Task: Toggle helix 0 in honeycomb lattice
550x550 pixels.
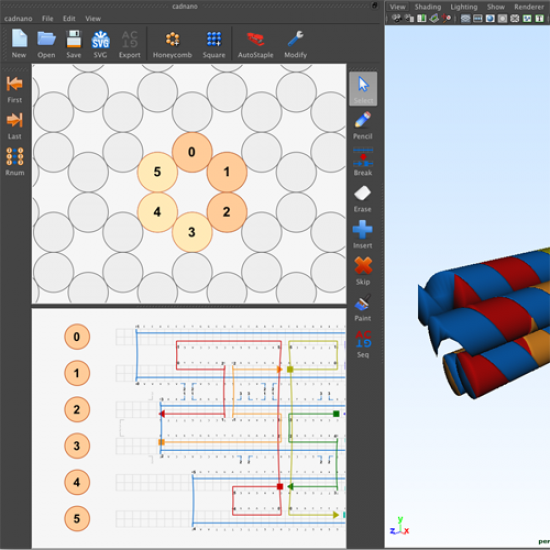Action: point(192,152)
